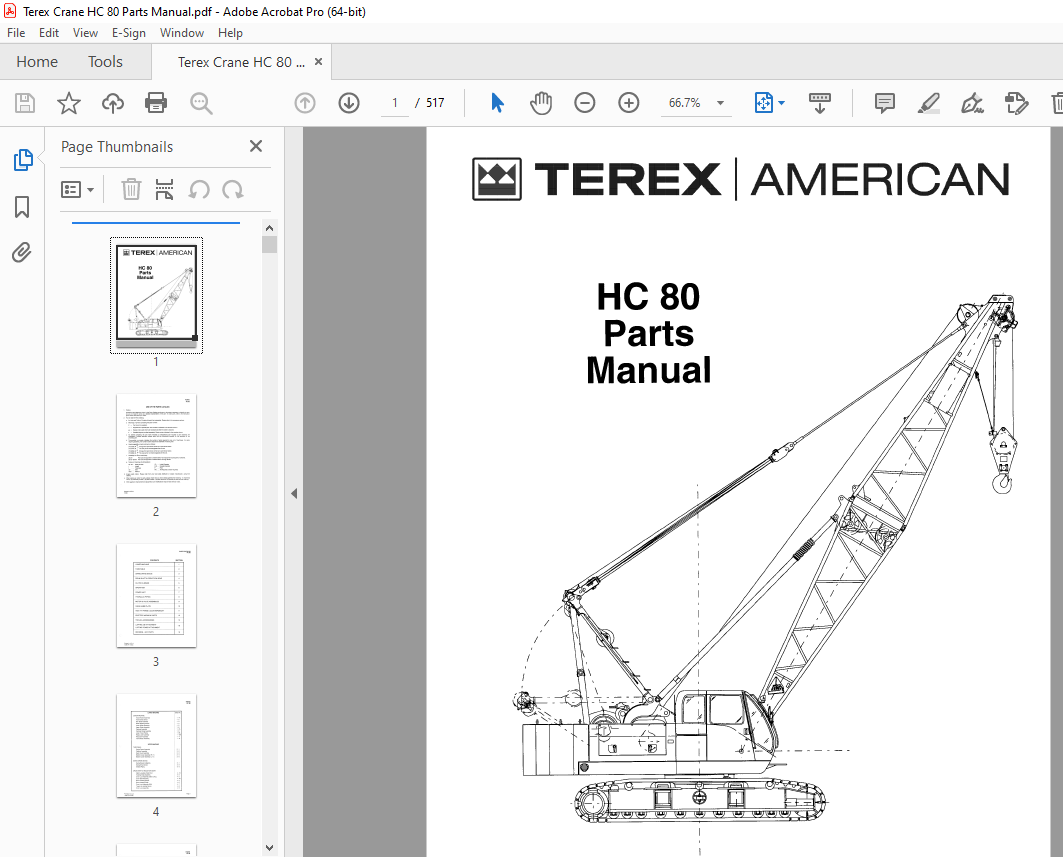Rotate page clockwise icon
This screenshot has height=857, width=1063.
click(233, 189)
